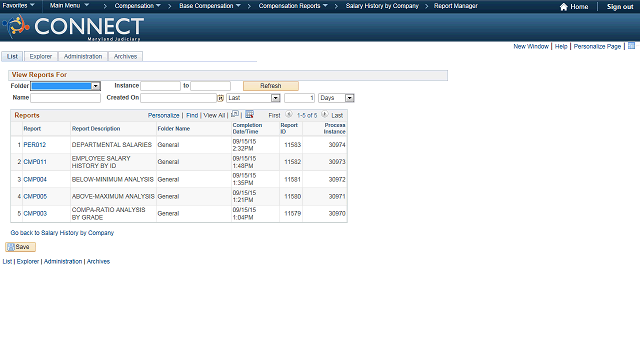Sort by Folder Name column header
640x360 pixels.
[x=174, y=129]
